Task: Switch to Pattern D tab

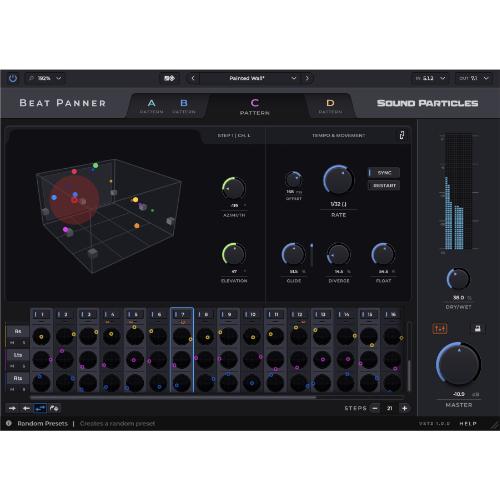Action: (x=330, y=106)
